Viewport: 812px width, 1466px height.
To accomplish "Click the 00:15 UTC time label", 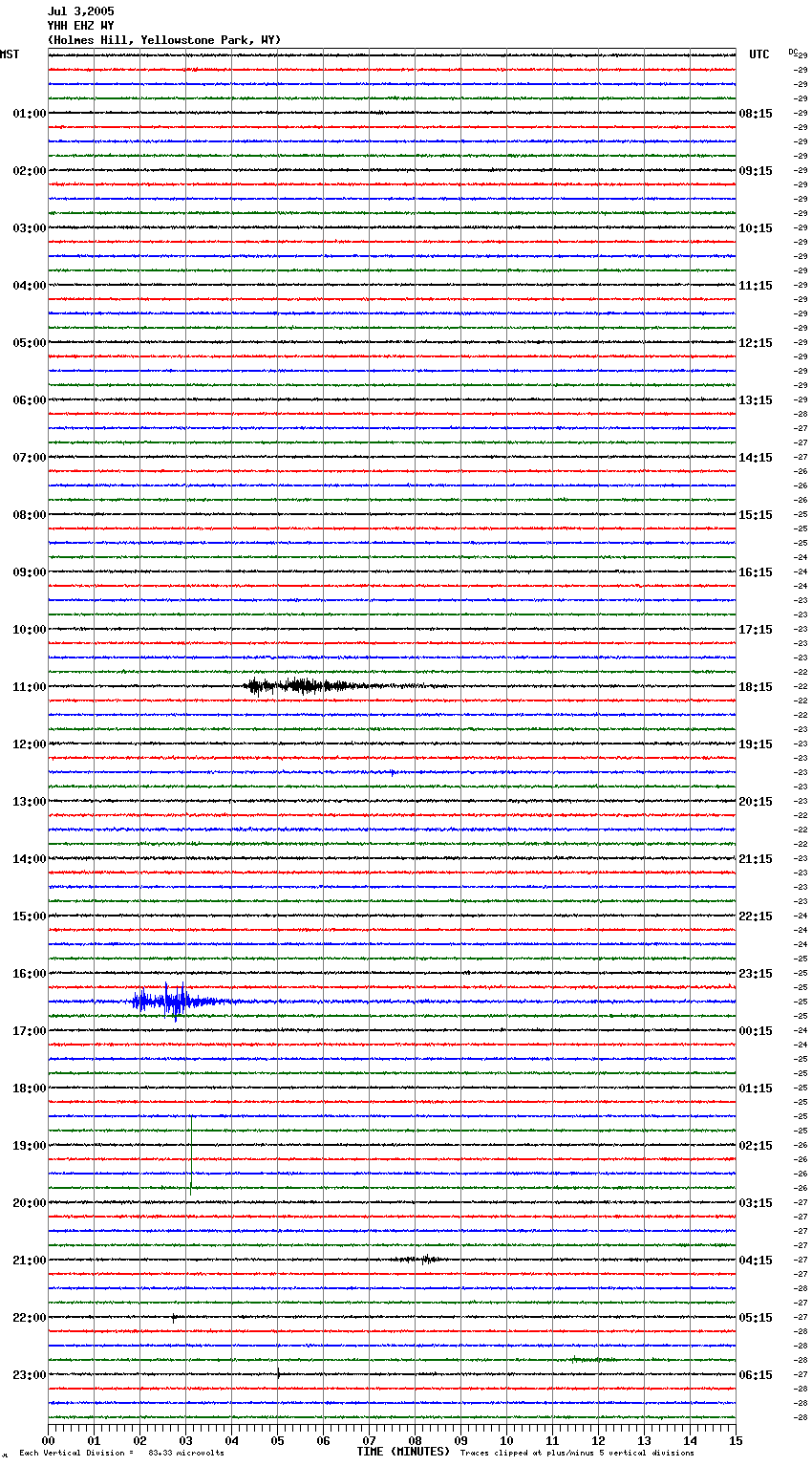I will (756, 1031).
